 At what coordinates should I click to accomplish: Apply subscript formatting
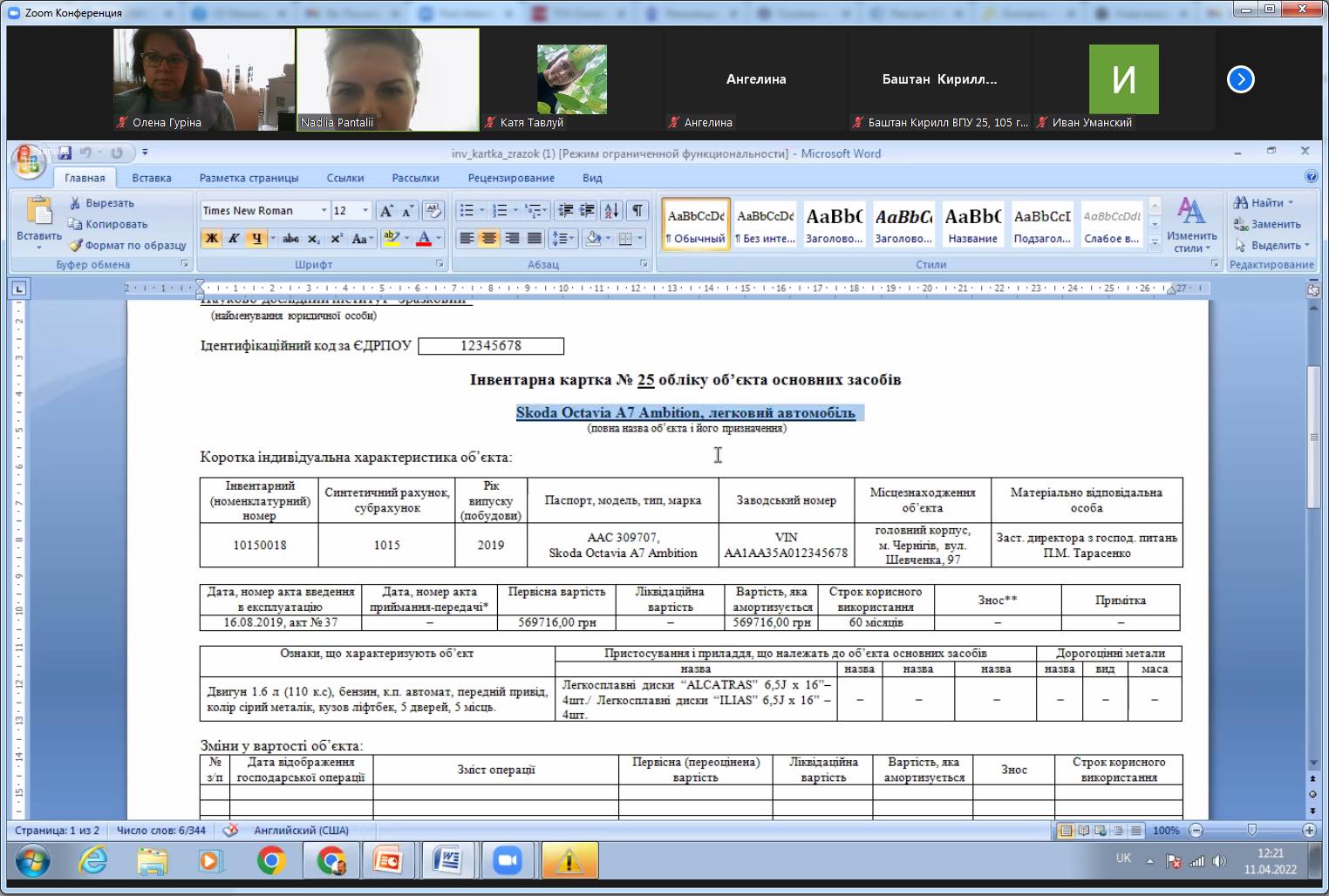314,238
